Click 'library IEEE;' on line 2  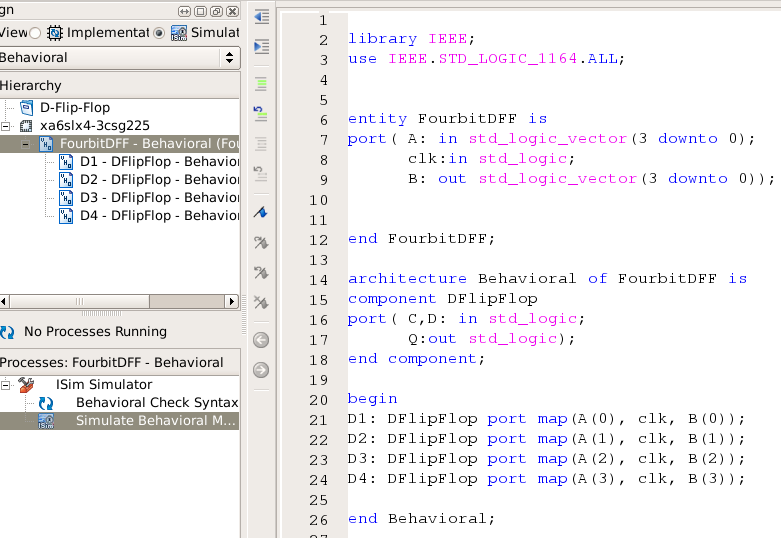pos(411,38)
